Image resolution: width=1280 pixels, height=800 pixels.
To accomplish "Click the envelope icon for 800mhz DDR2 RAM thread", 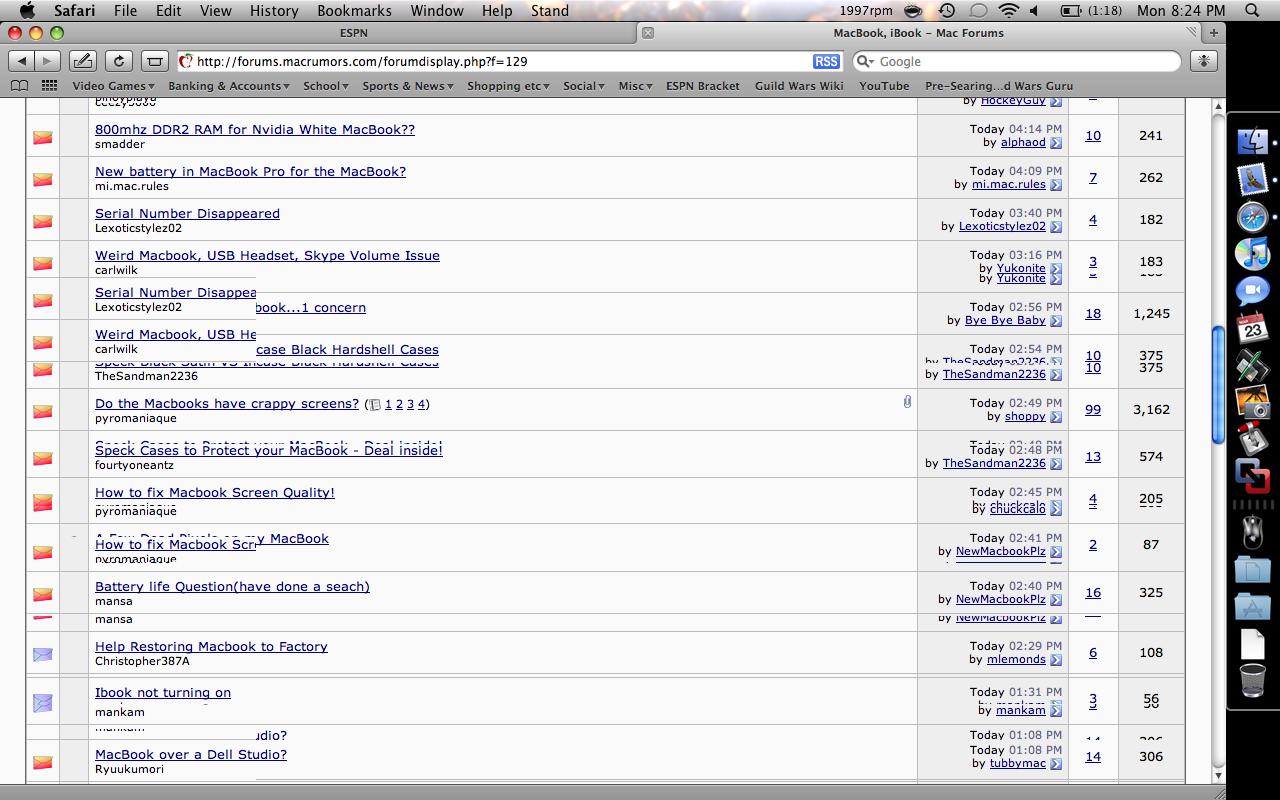I will [x=42, y=137].
